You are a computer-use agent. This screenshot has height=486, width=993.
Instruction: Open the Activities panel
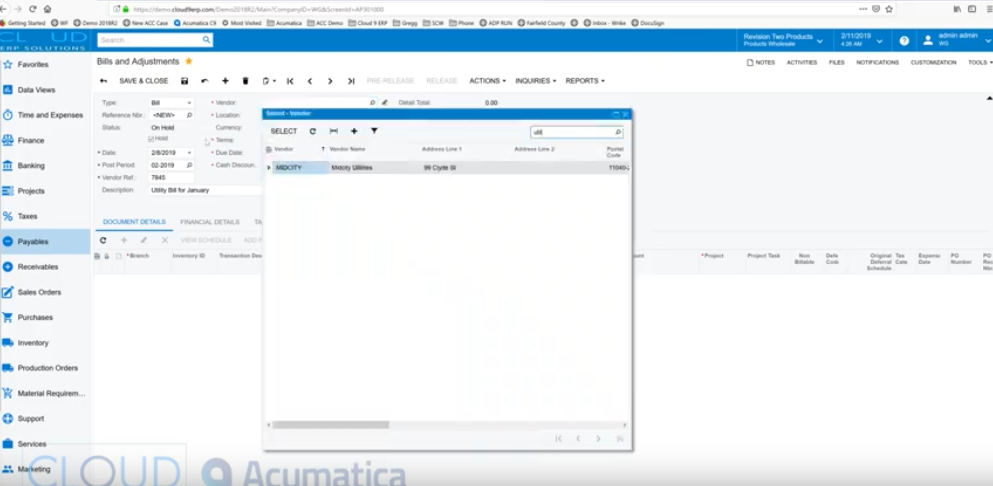tap(802, 63)
